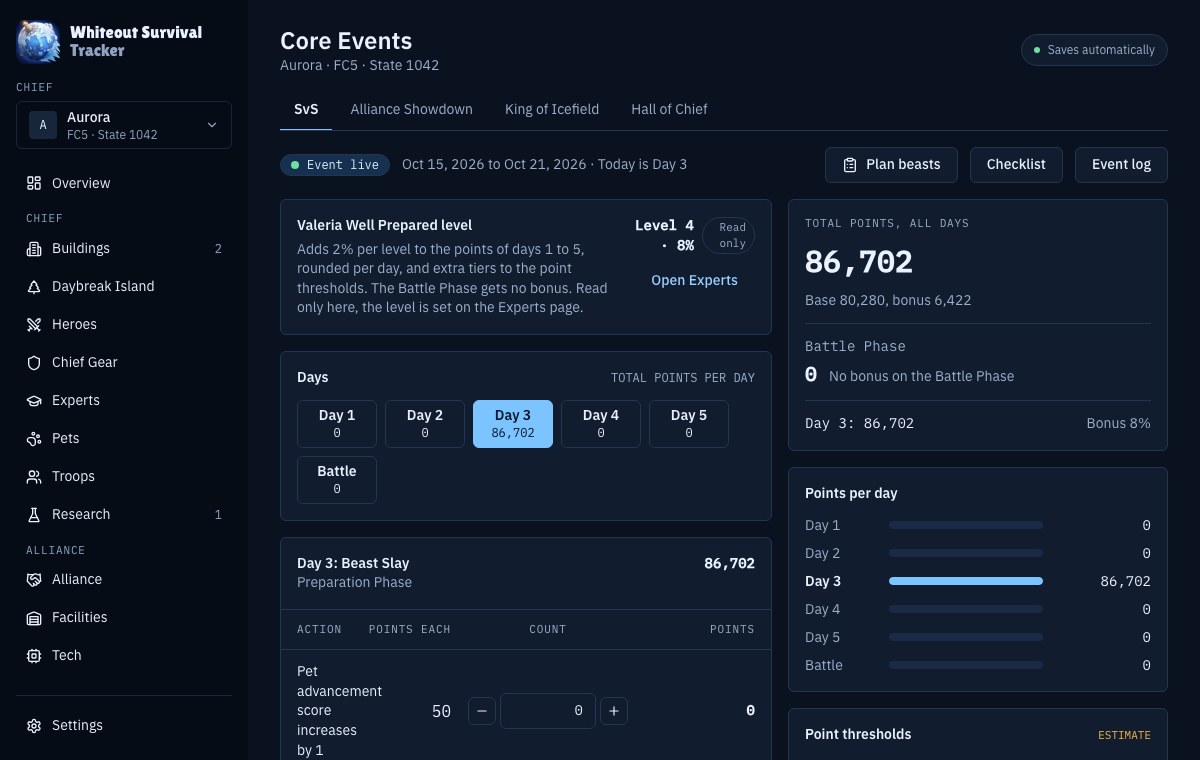
Task: Click the Day 3 points progress bar
Action: pos(966,581)
